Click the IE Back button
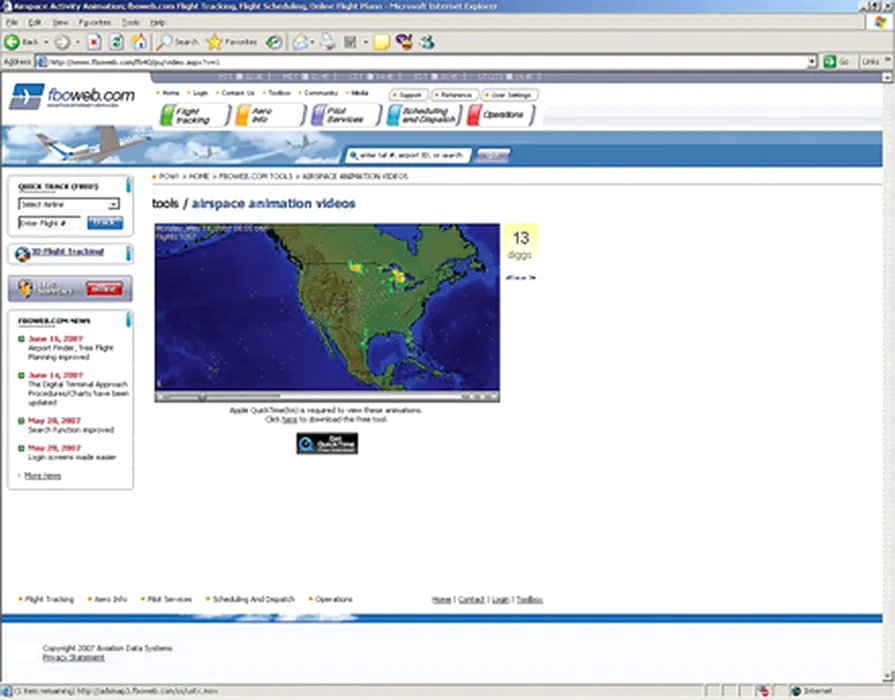895x700 pixels. pyautogui.click(x=21, y=42)
